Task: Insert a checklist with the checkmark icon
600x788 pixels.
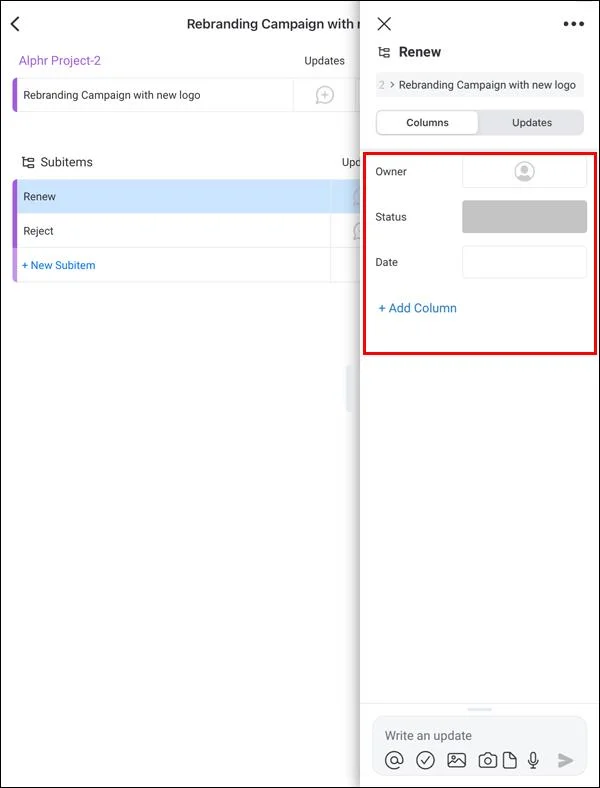Action: pos(425,760)
